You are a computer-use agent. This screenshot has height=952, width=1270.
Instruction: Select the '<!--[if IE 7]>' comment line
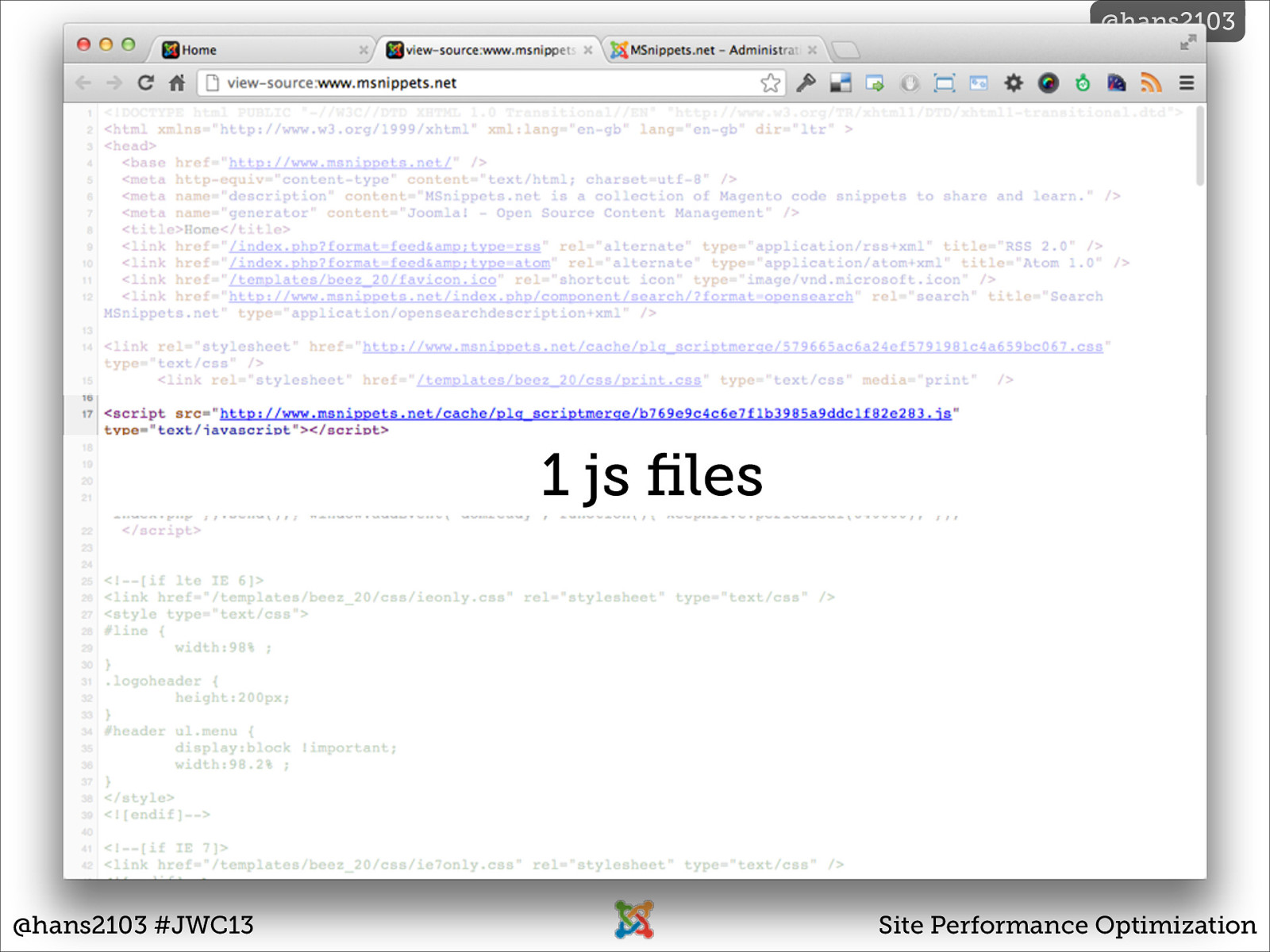166,848
